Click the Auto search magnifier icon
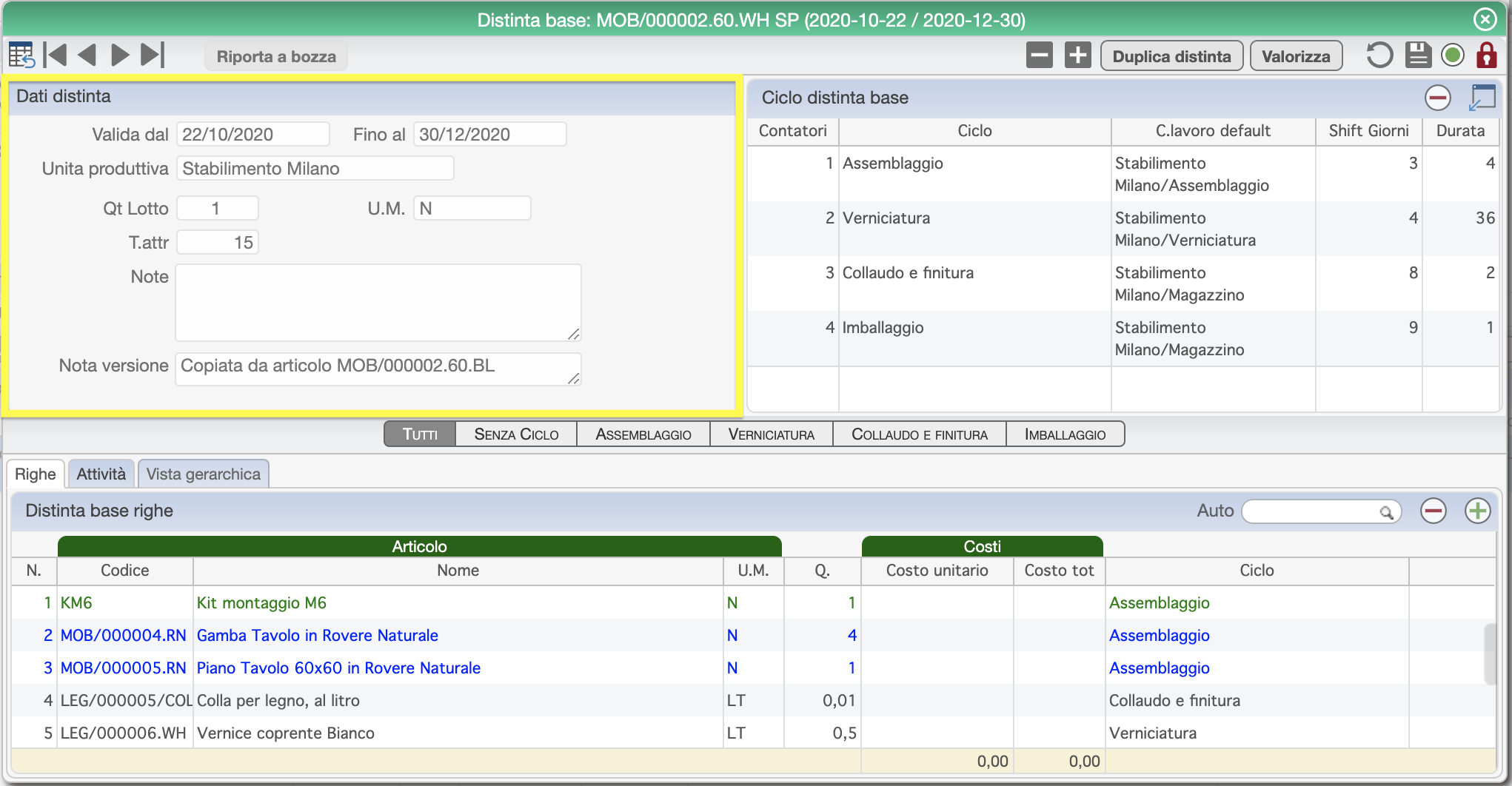Image resolution: width=1512 pixels, height=786 pixels. click(1385, 511)
